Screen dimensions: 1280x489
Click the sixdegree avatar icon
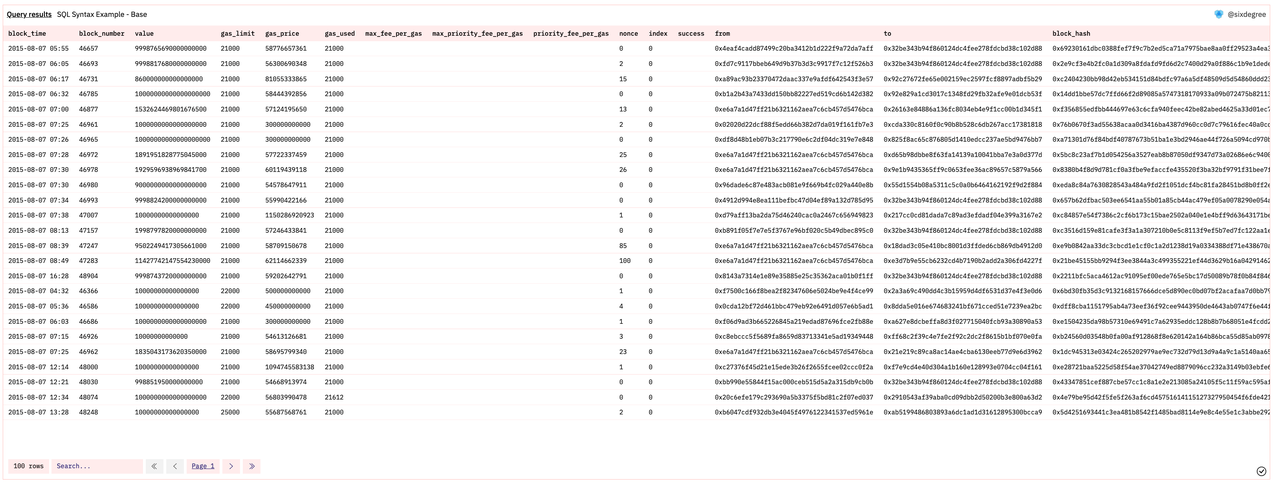coord(1219,15)
